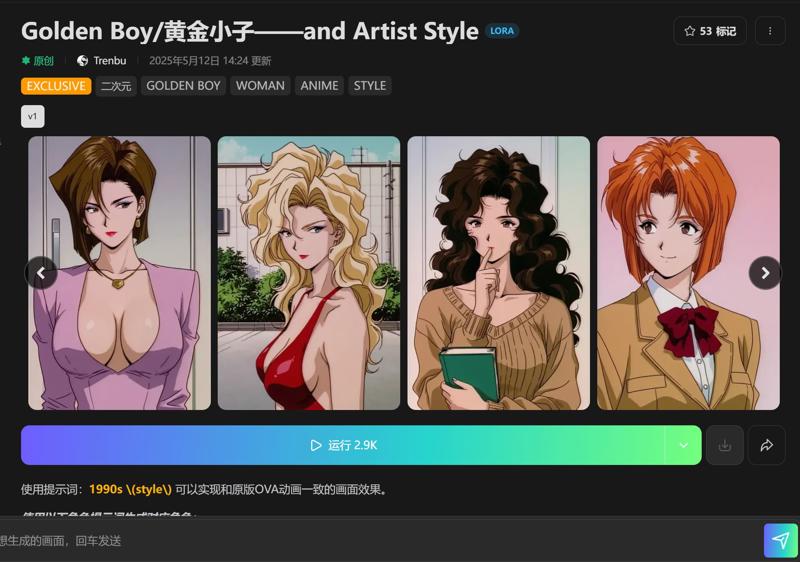Image resolution: width=800 pixels, height=562 pixels.
Task: Click the Trenbu avatar icon
Action: coord(82,61)
